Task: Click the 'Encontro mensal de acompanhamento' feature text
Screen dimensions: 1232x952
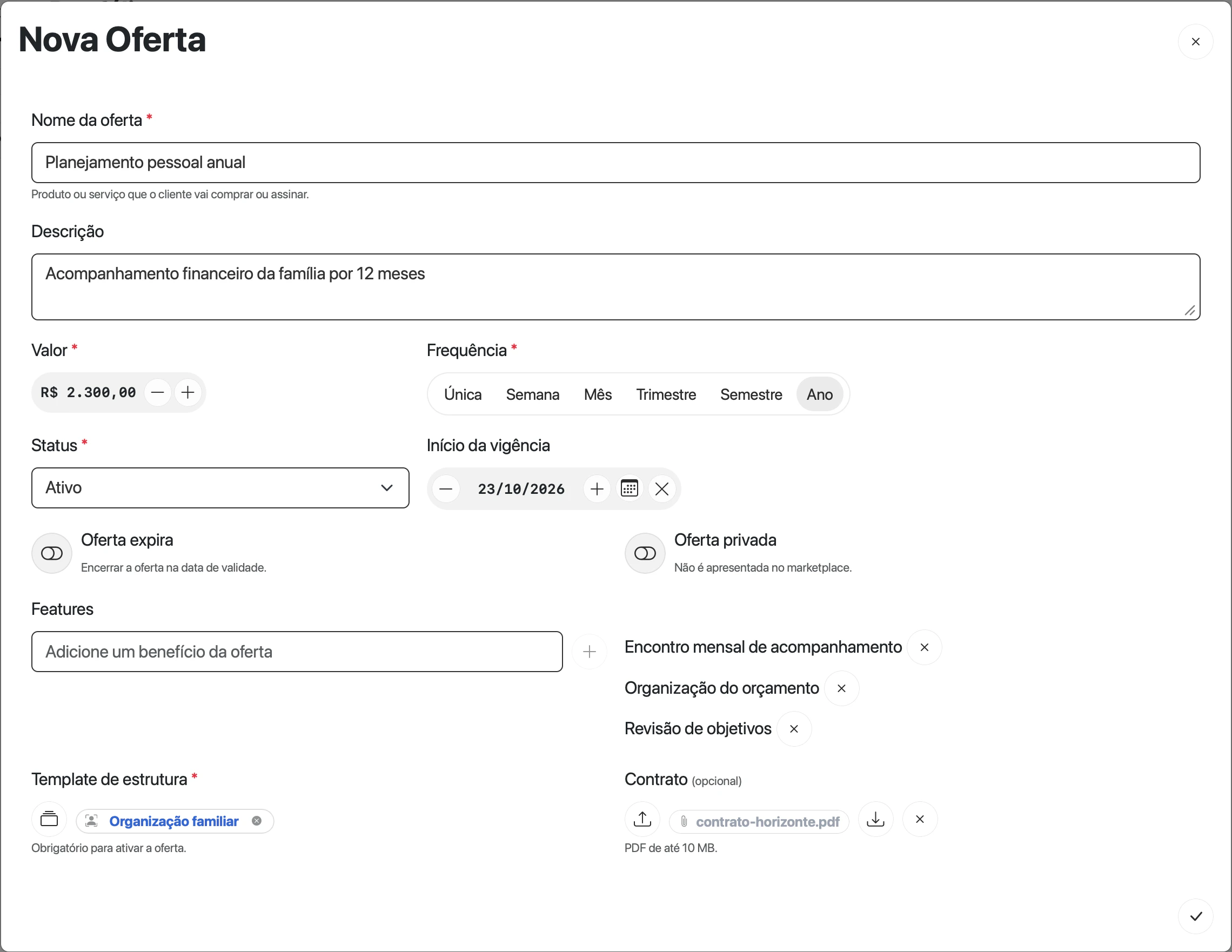Action: tap(762, 647)
